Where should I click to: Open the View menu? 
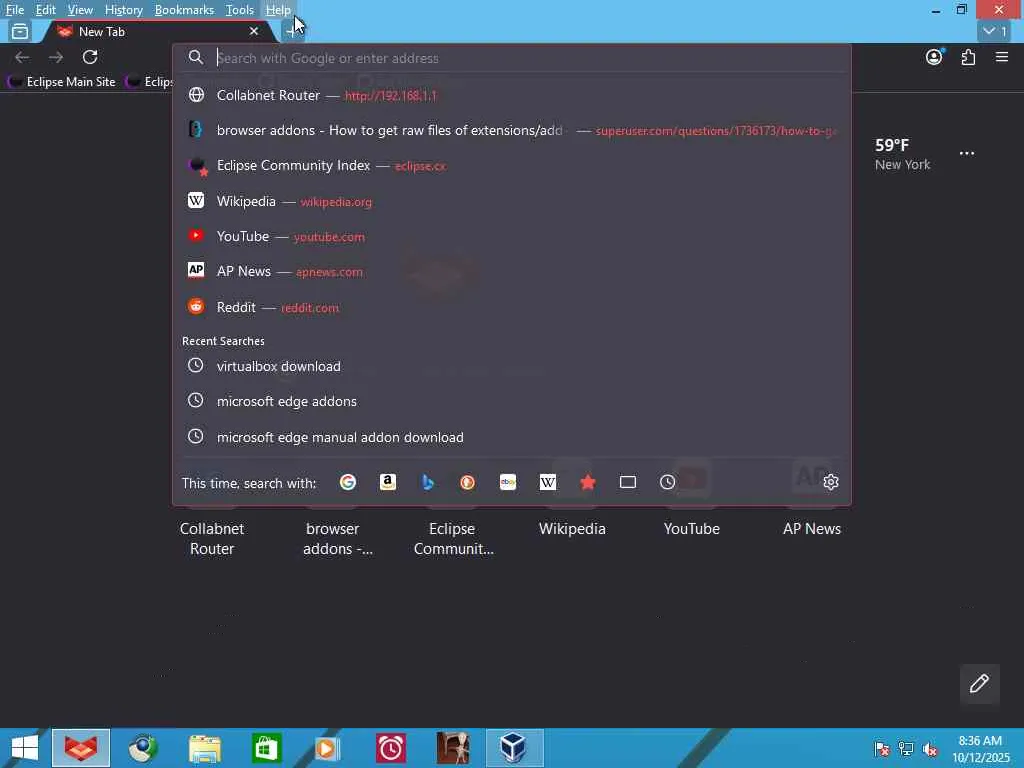[80, 10]
